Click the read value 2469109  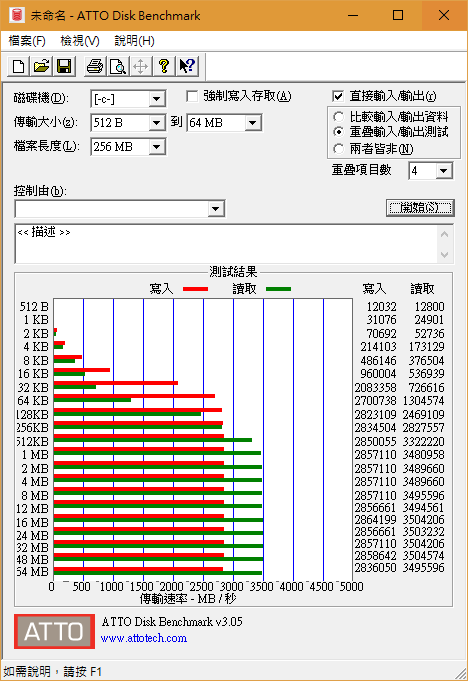(x=423, y=414)
